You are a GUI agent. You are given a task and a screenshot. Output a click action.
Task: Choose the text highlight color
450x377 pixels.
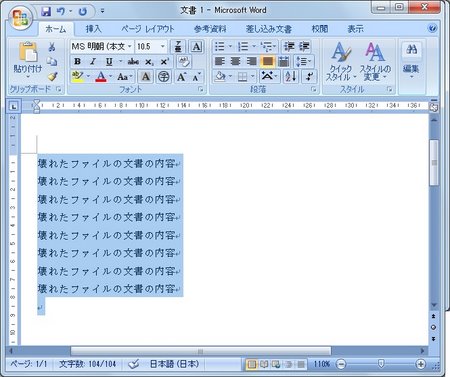78,77
